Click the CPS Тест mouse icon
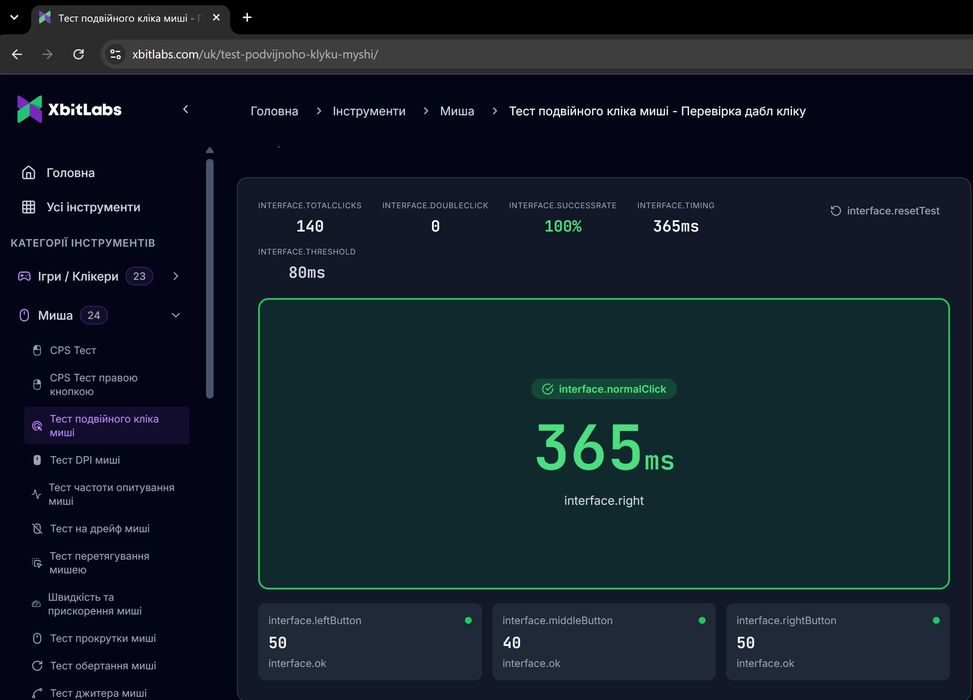 point(37,351)
